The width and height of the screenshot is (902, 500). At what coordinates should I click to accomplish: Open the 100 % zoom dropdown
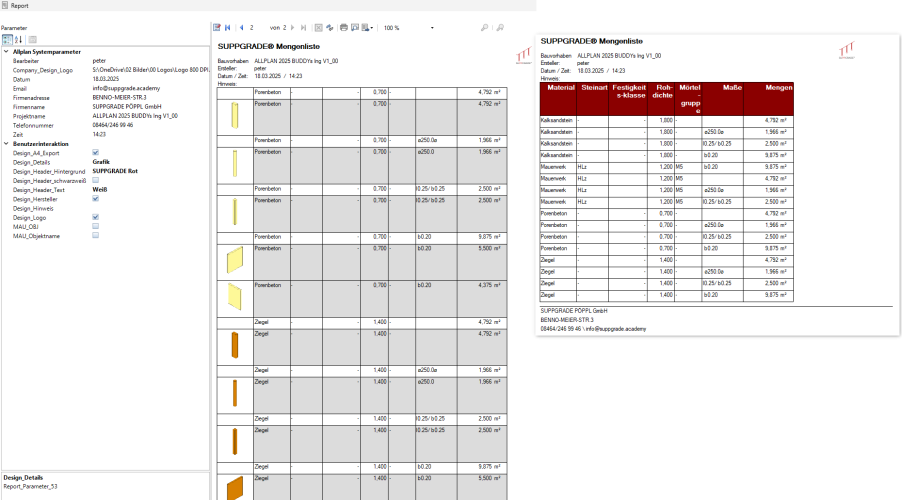[432, 28]
